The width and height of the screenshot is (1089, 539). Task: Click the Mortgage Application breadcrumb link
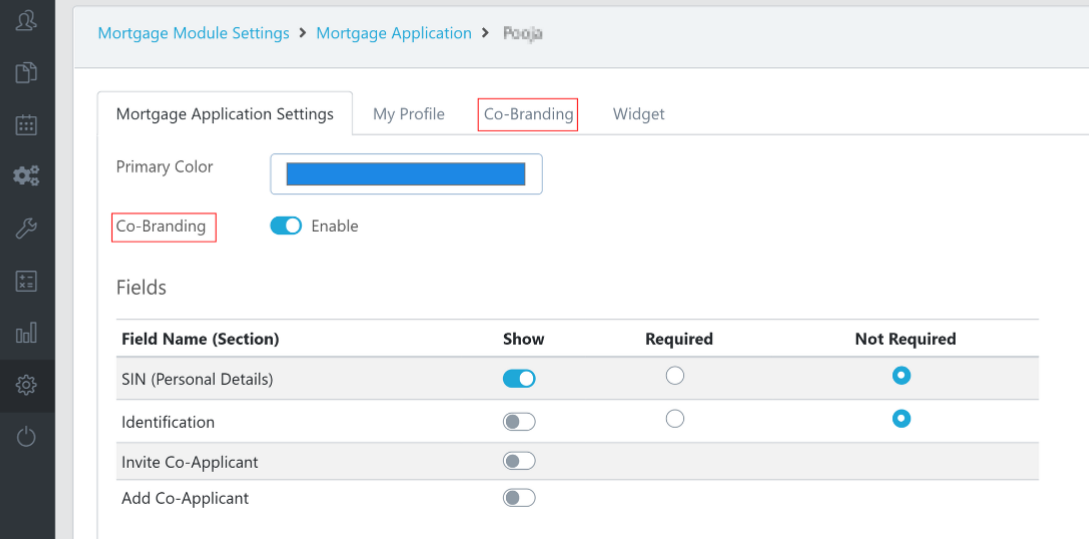coord(393,33)
